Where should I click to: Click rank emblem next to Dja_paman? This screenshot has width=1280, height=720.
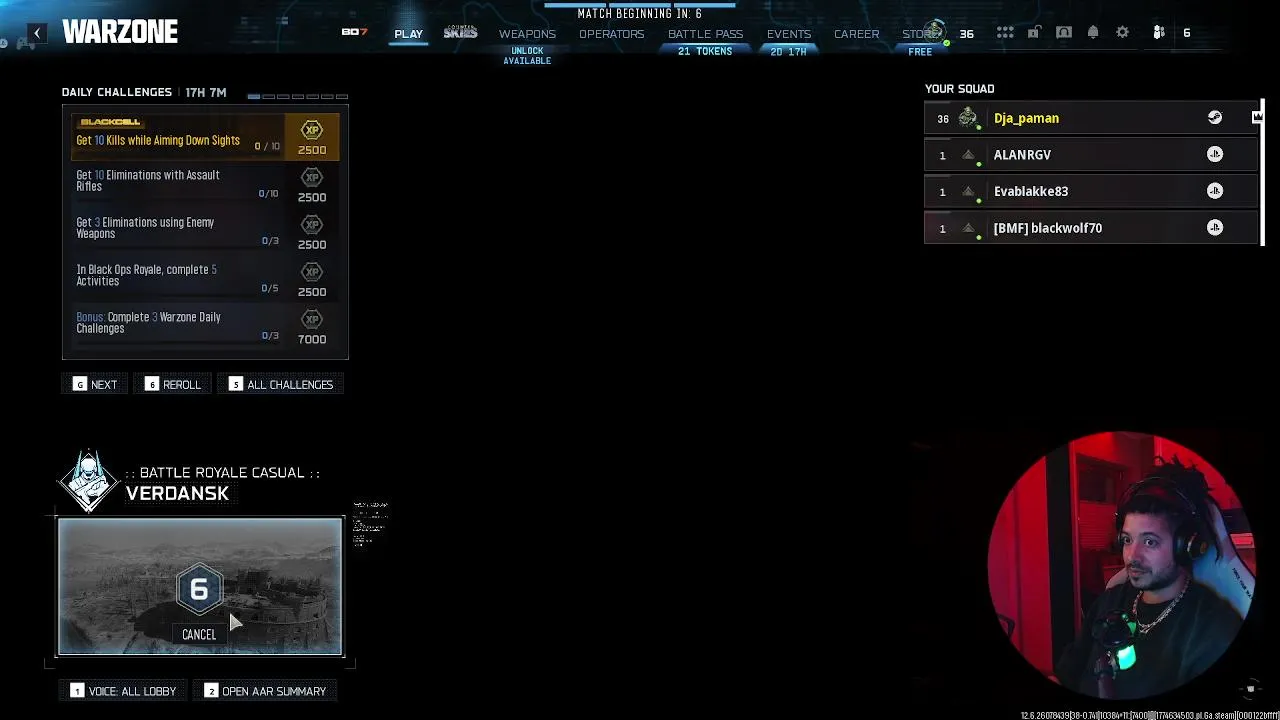pos(968,118)
